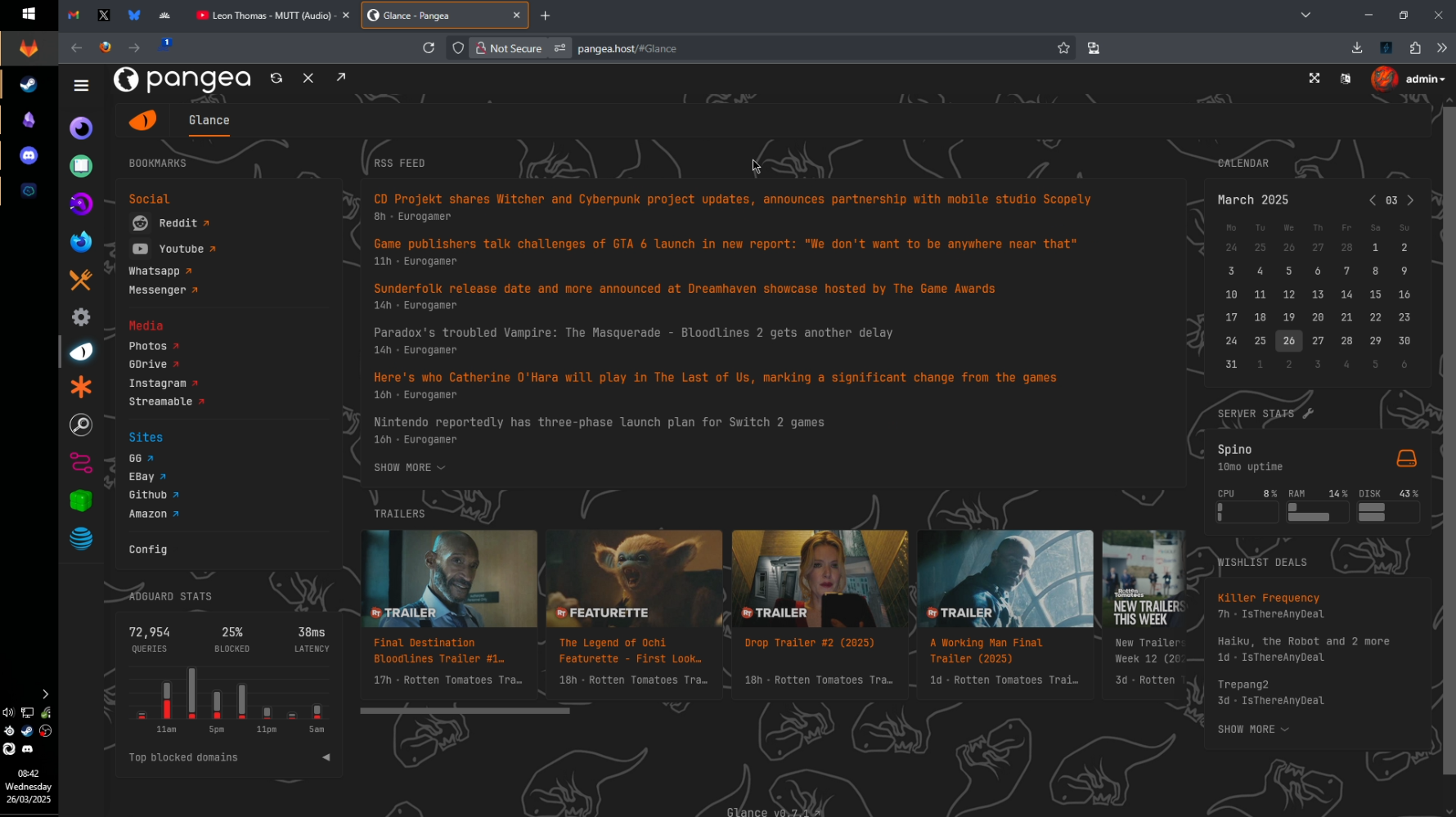Viewport: 1456px width, 817px height.
Task: Open the Drop Trailer #2 thumbnail
Action: tap(820, 578)
